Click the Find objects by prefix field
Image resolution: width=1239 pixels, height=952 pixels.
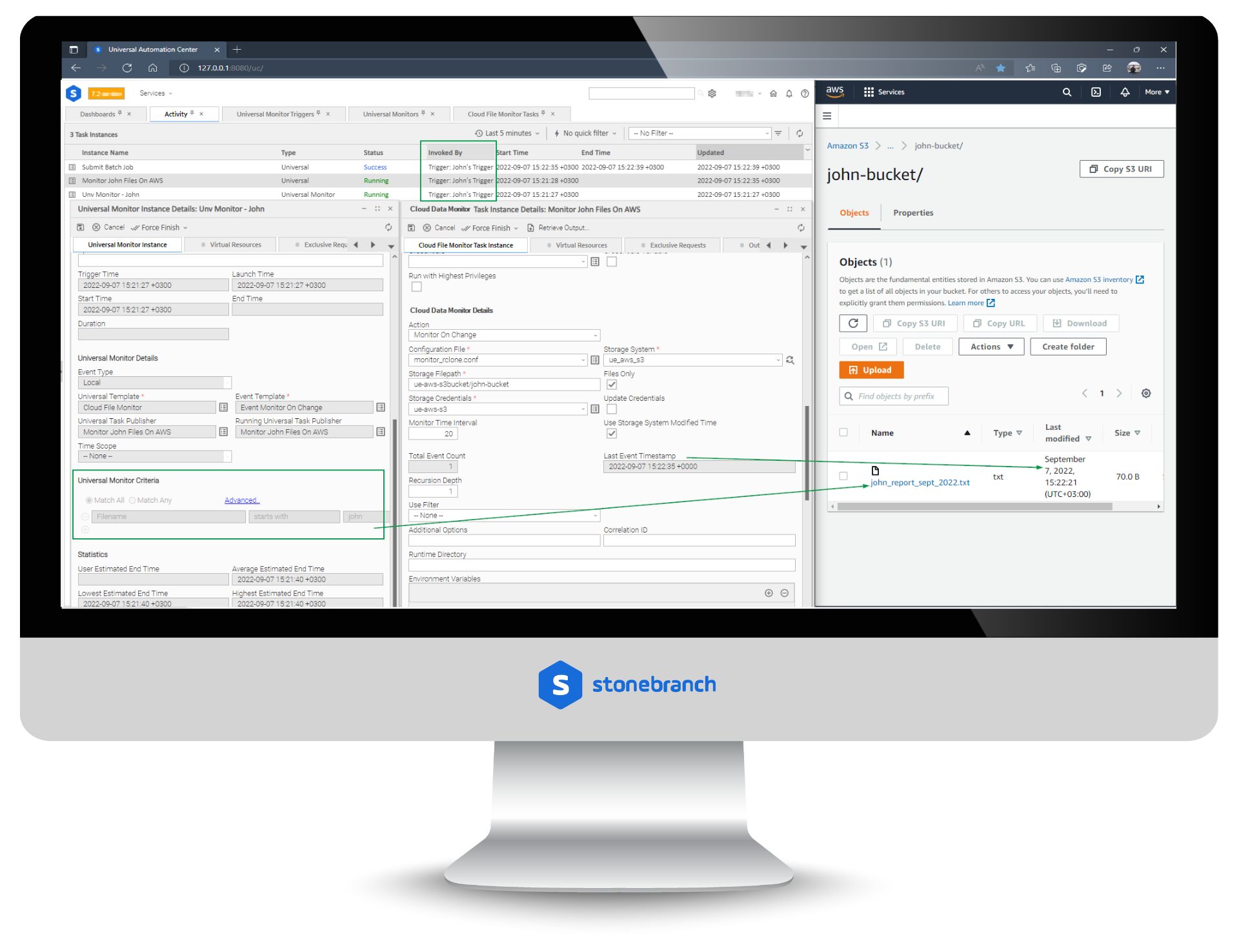coord(894,396)
